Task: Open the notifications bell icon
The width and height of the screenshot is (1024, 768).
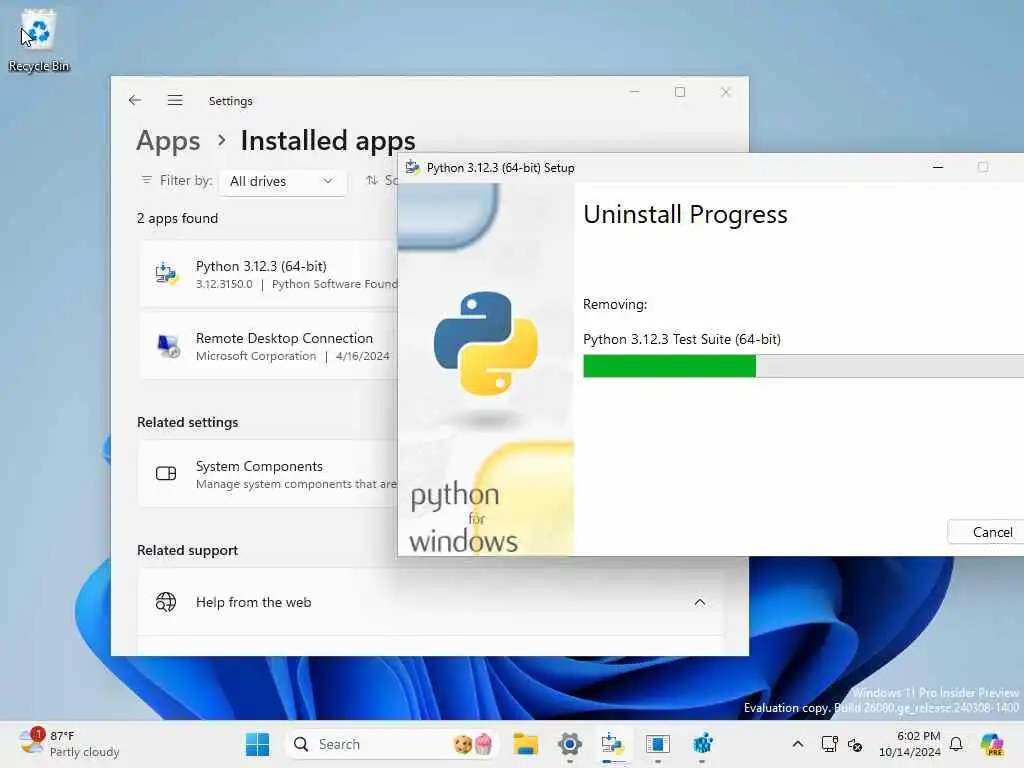Action: pos(956,744)
